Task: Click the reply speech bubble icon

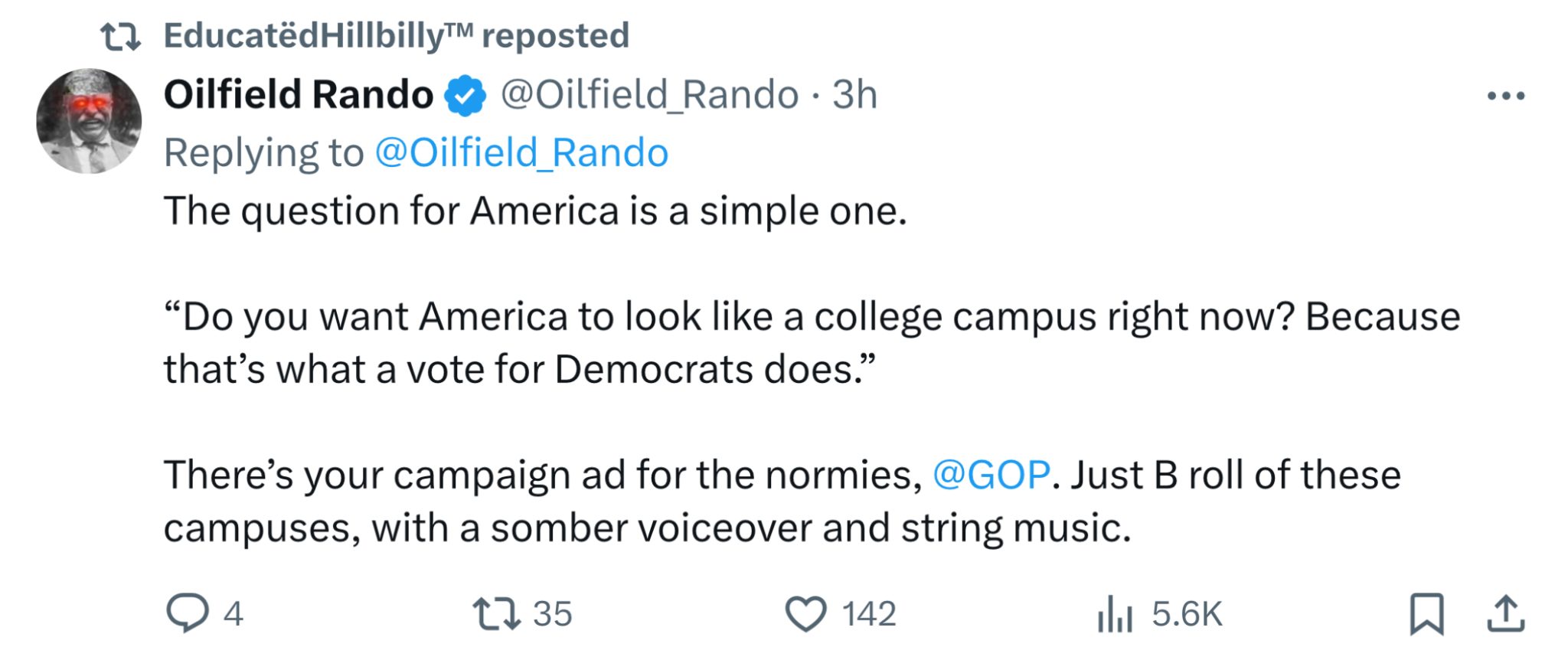Action: 187,613
